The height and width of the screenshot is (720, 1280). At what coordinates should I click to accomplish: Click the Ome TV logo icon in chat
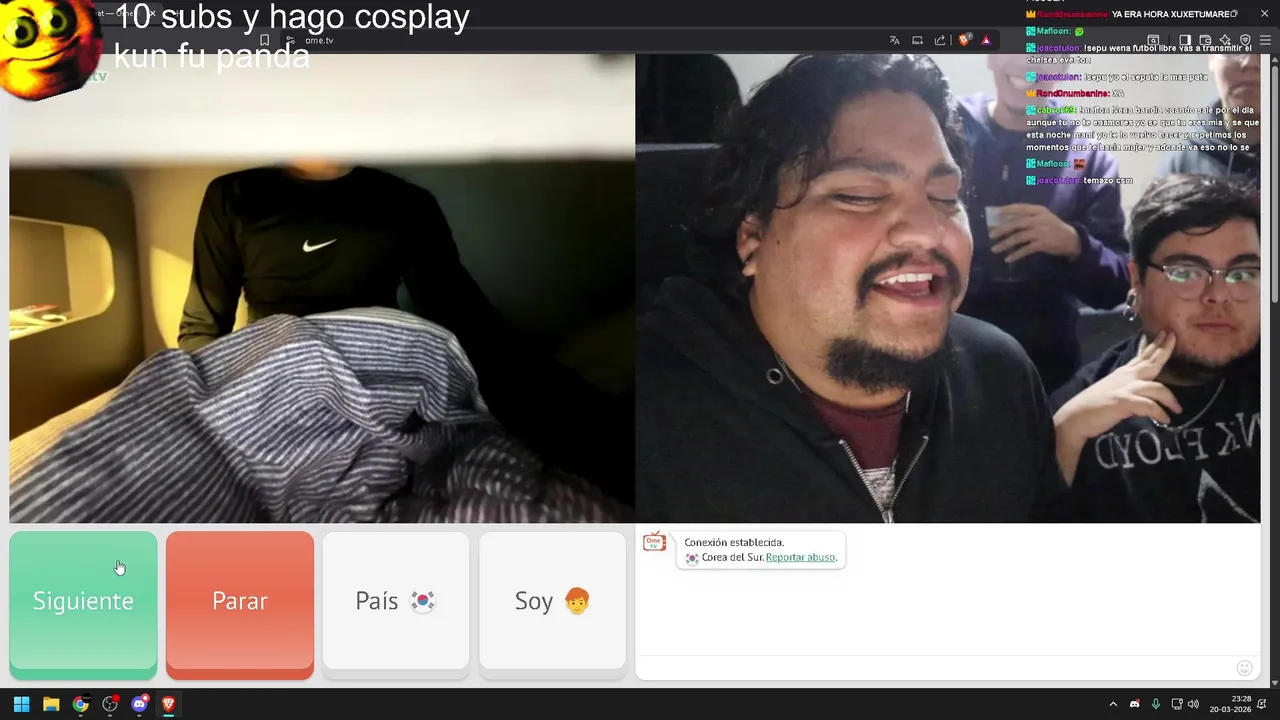coord(654,542)
